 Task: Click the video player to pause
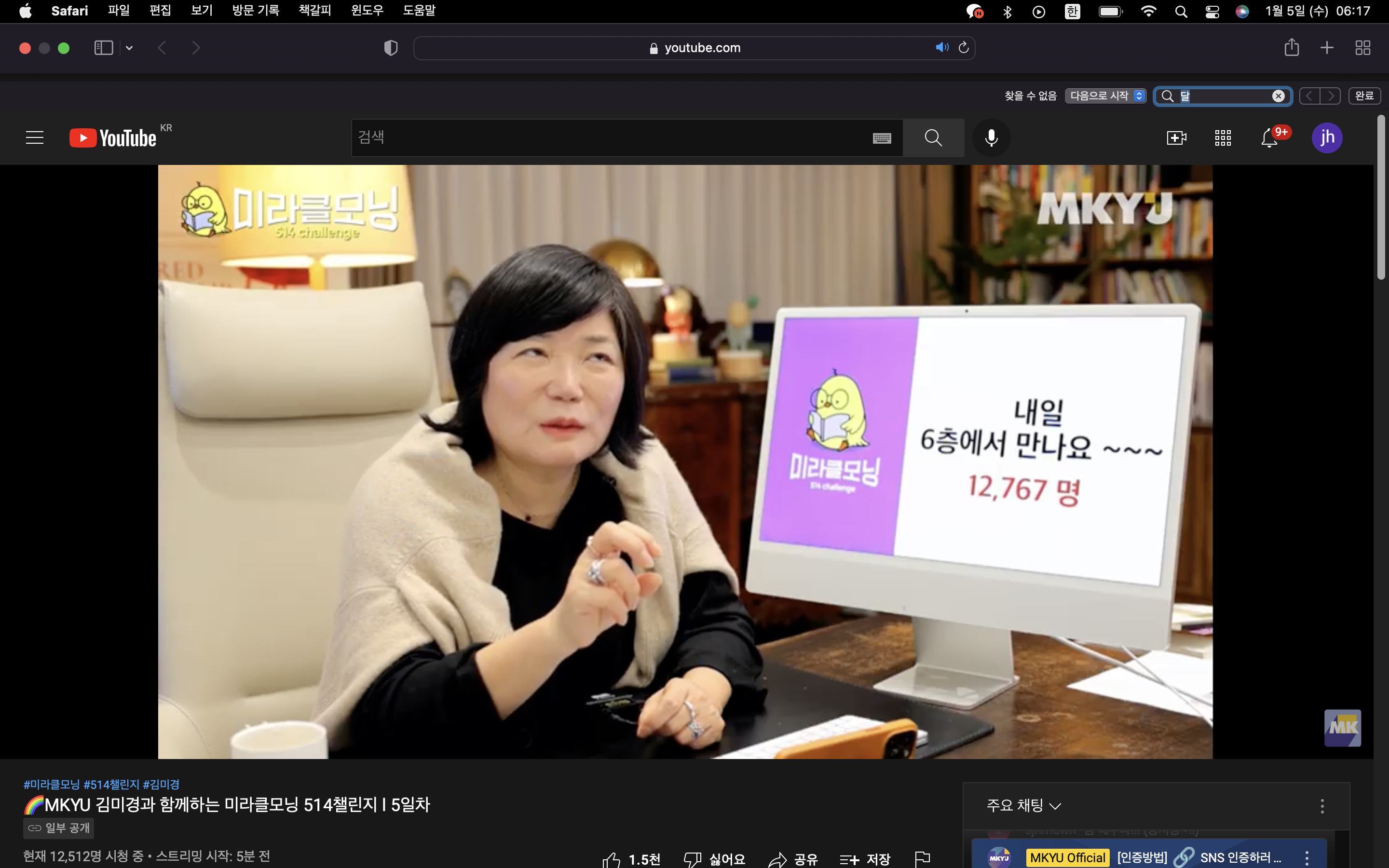(x=685, y=462)
